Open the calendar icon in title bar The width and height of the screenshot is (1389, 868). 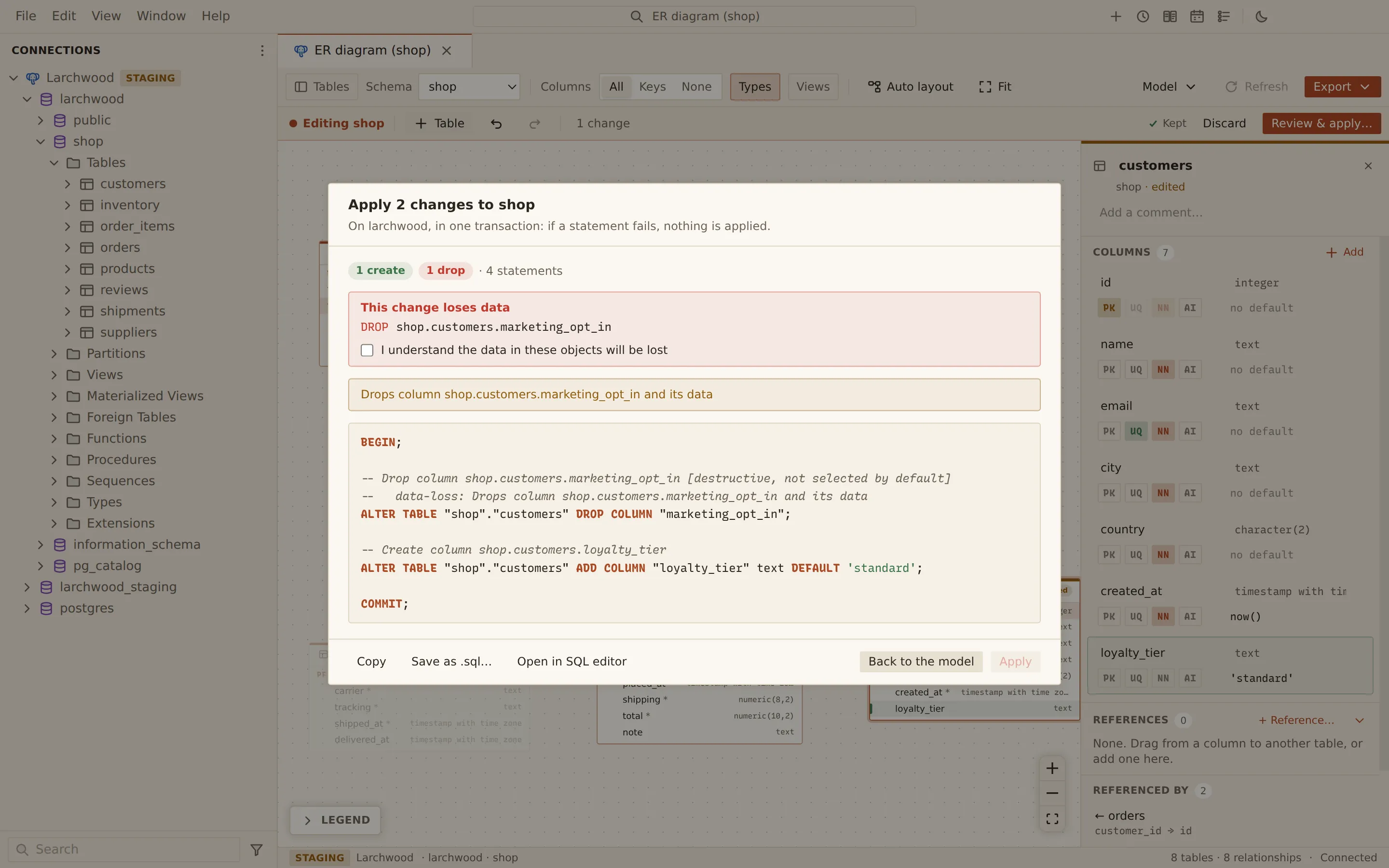[1196, 16]
